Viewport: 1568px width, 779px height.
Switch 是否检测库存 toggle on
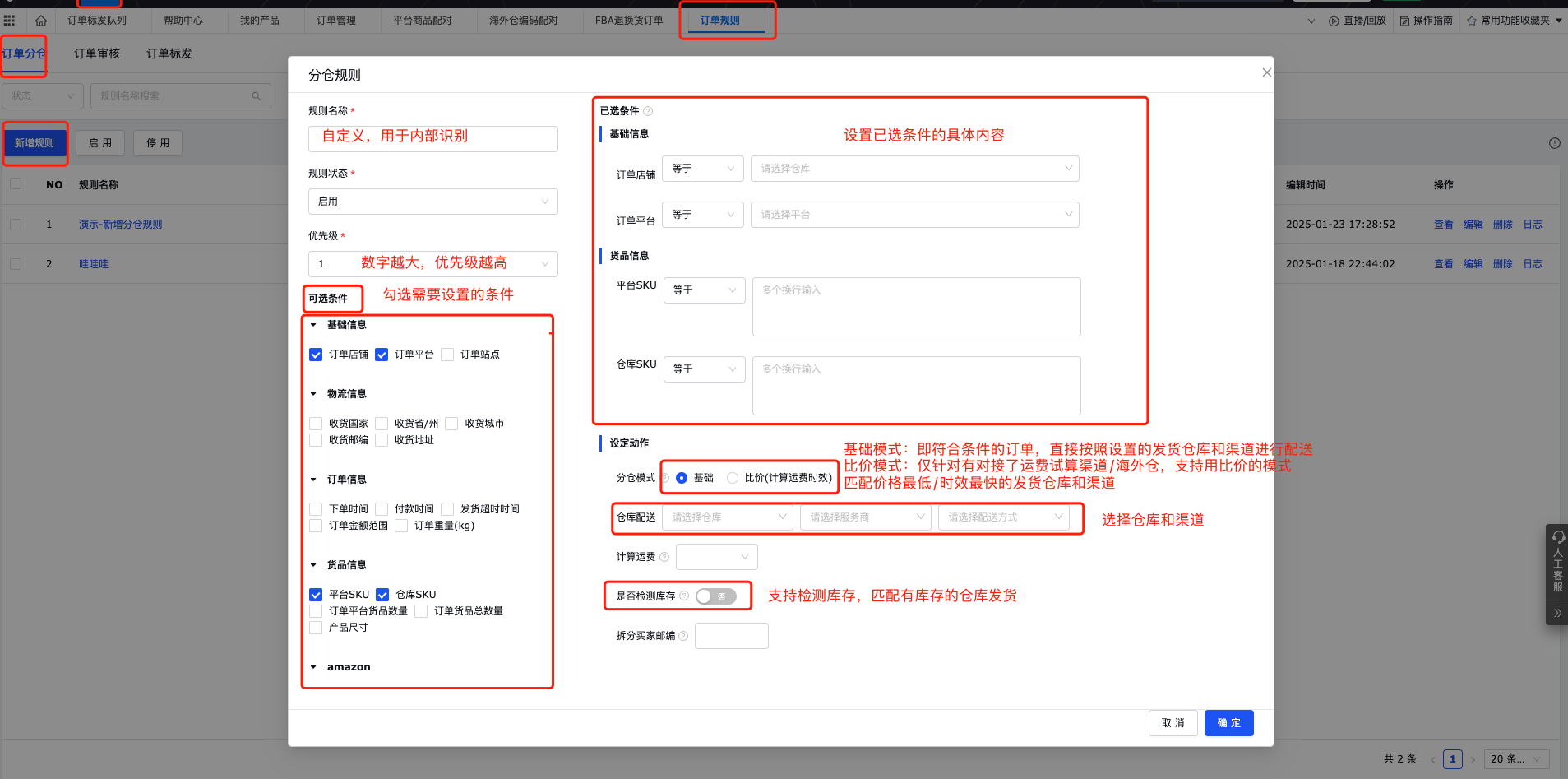[716, 596]
